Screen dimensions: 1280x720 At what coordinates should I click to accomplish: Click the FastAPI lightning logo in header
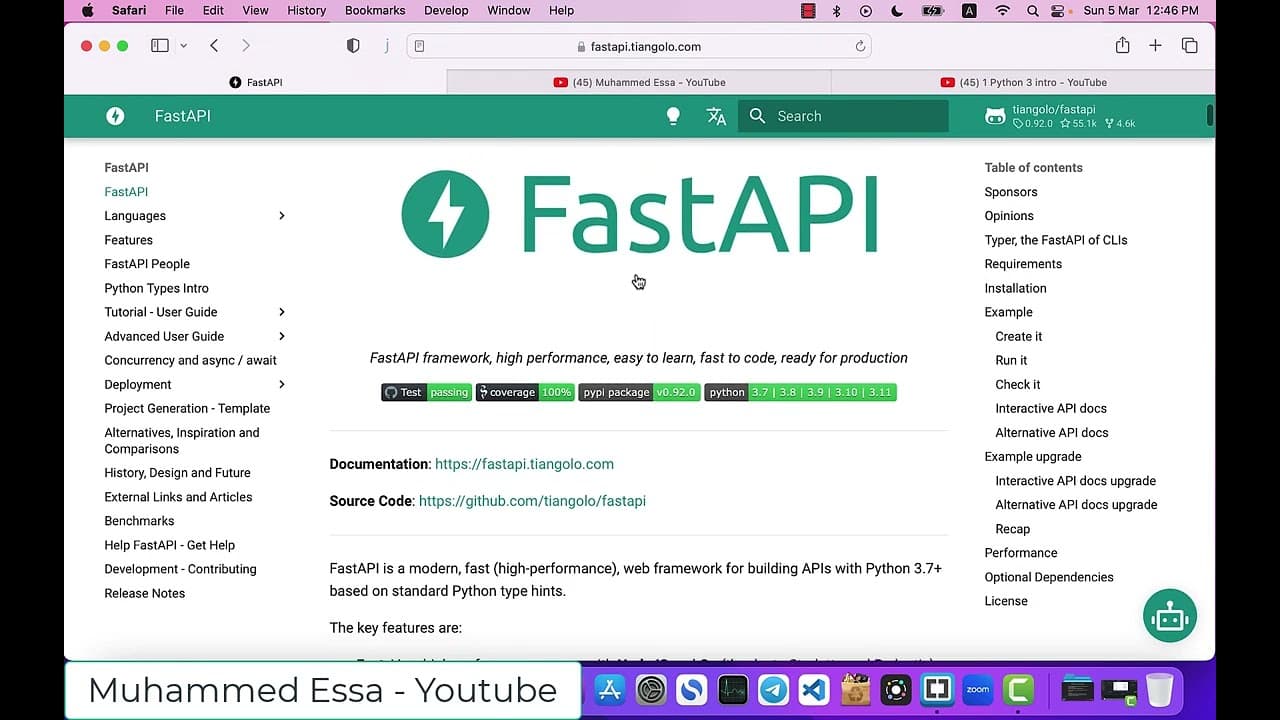pos(115,116)
